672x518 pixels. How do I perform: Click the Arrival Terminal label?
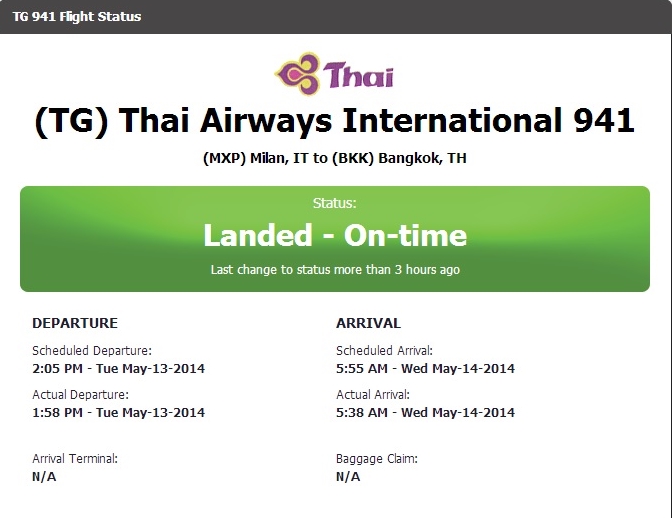click(75, 459)
